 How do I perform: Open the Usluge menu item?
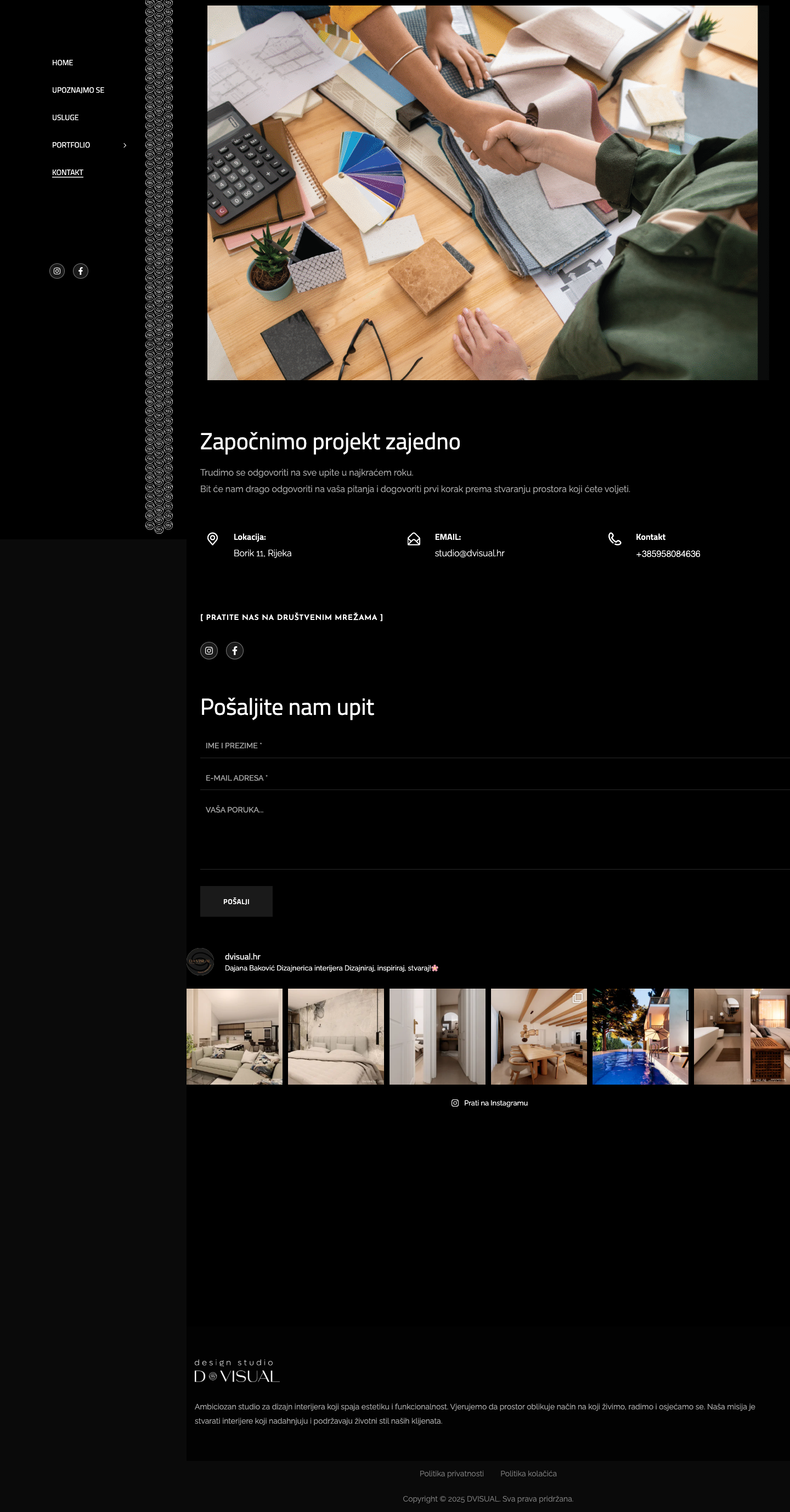65,117
